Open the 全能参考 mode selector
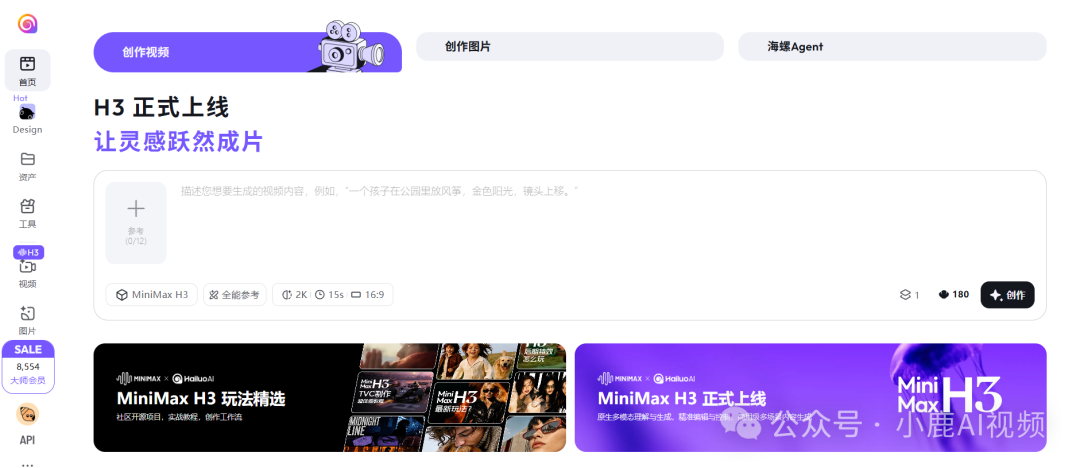Screen dimensions: 1080x468 pyautogui.click(x=234, y=294)
